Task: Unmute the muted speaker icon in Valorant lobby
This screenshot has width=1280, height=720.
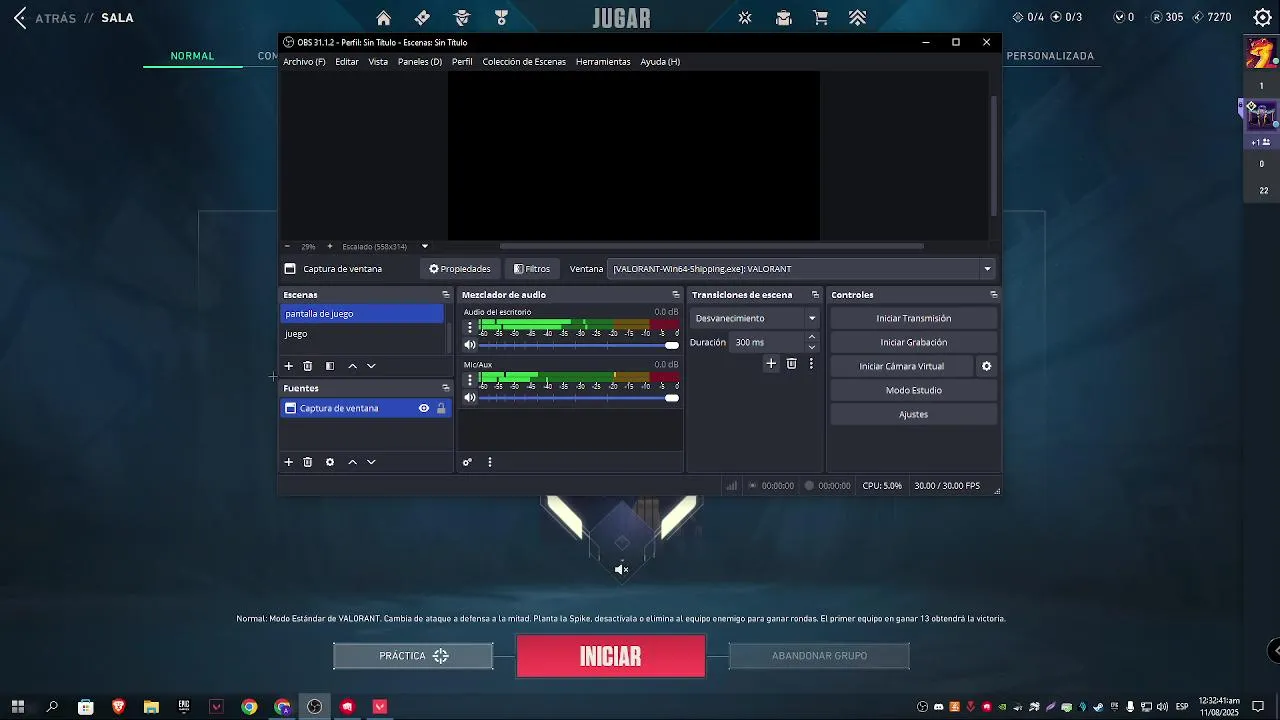Action: (x=621, y=569)
